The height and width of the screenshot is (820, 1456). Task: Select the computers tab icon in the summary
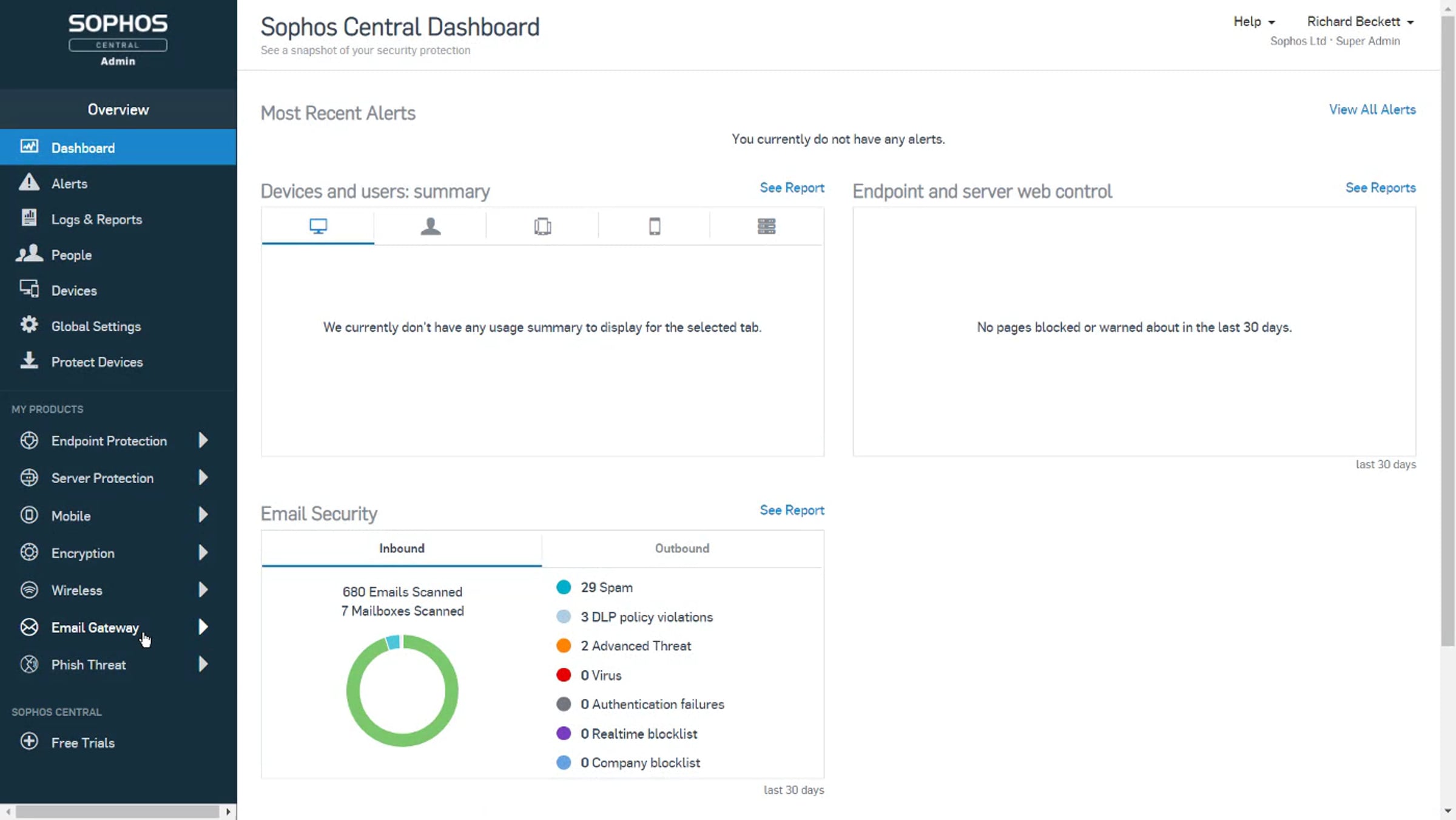tap(318, 226)
